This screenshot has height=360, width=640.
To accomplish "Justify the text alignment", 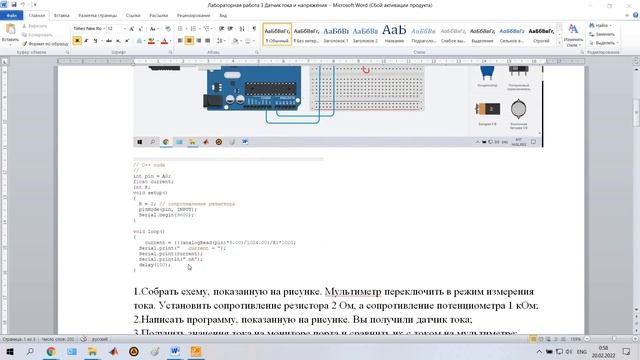I will (x=207, y=41).
